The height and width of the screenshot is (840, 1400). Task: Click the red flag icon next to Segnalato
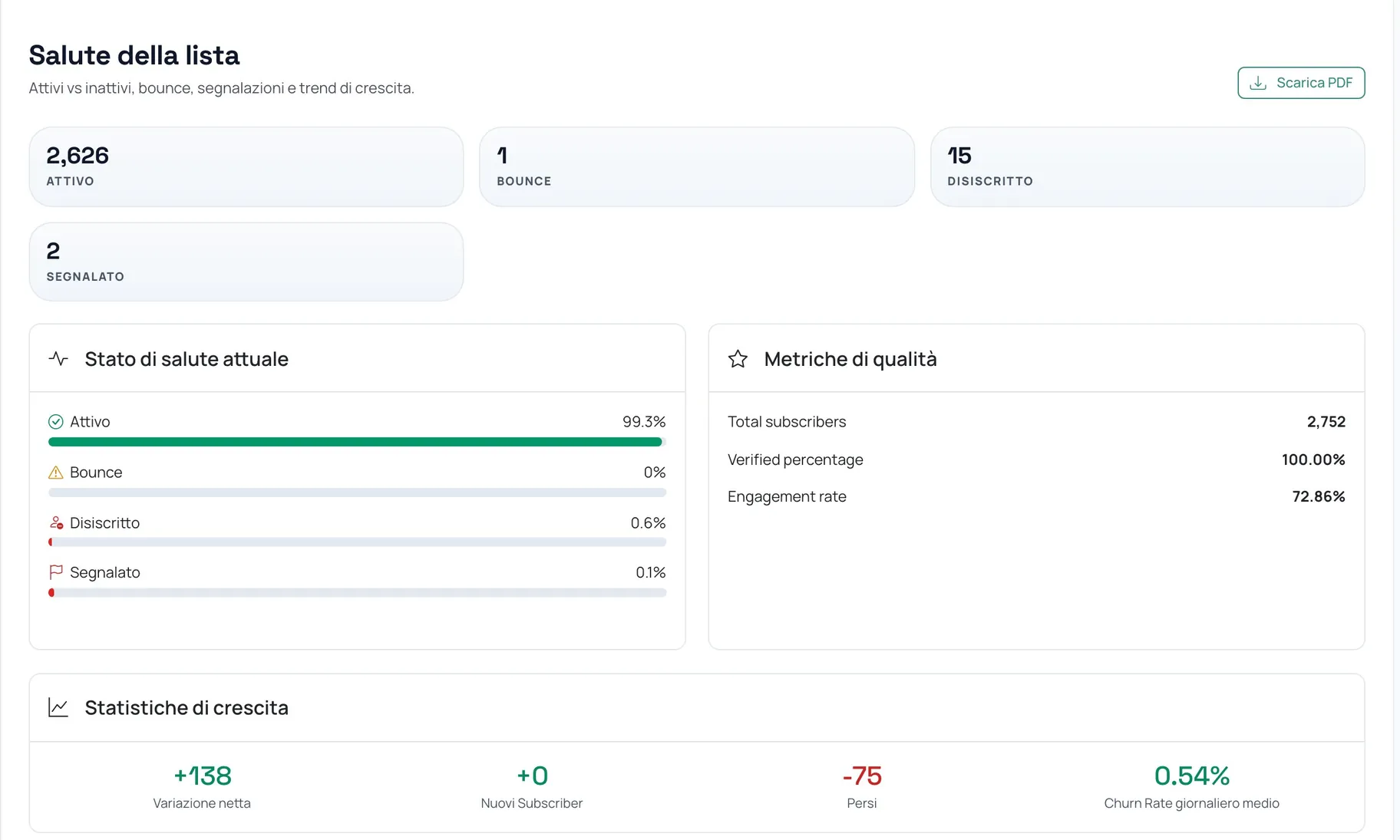tap(56, 572)
